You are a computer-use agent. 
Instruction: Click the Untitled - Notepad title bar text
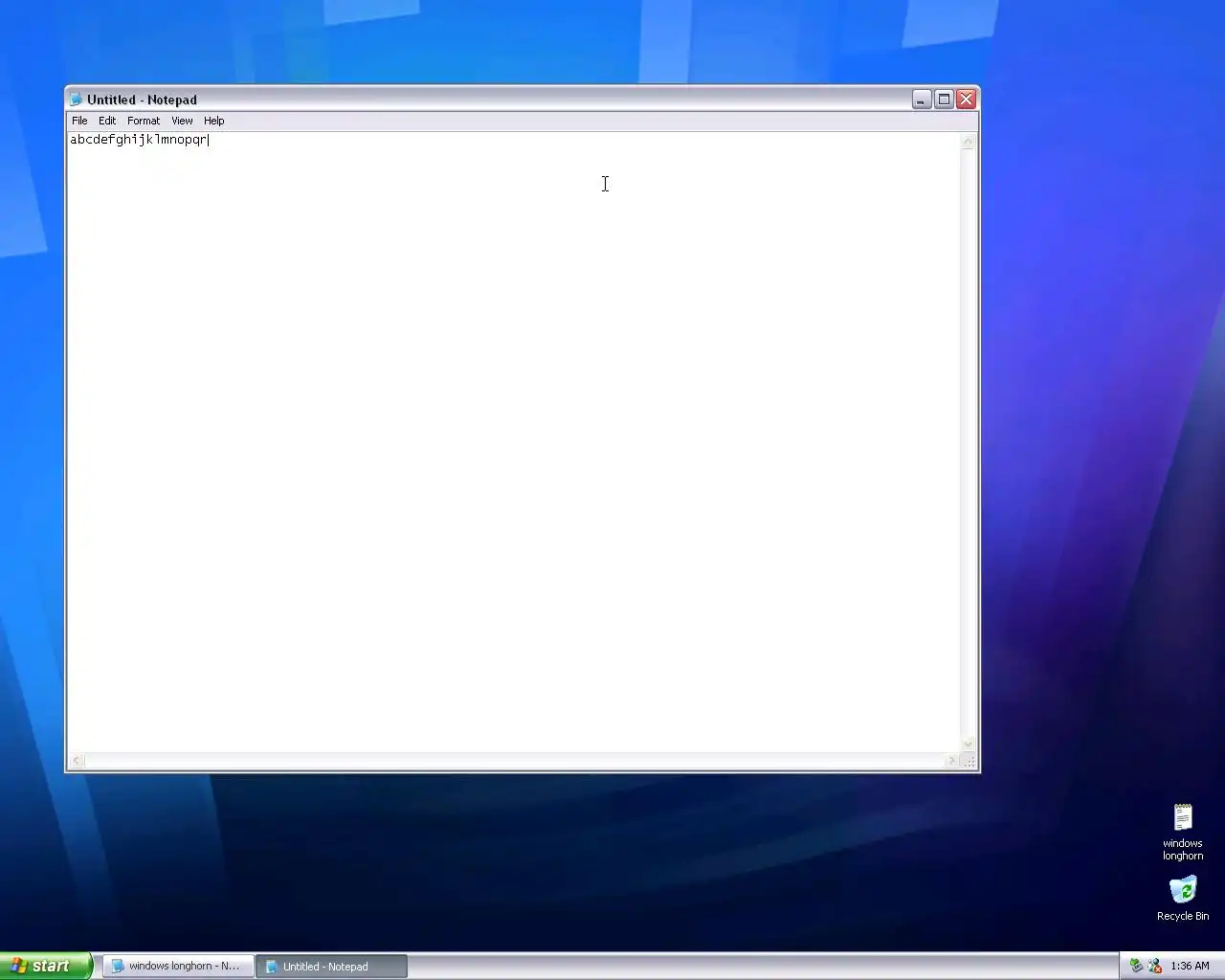(x=142, y=100)
